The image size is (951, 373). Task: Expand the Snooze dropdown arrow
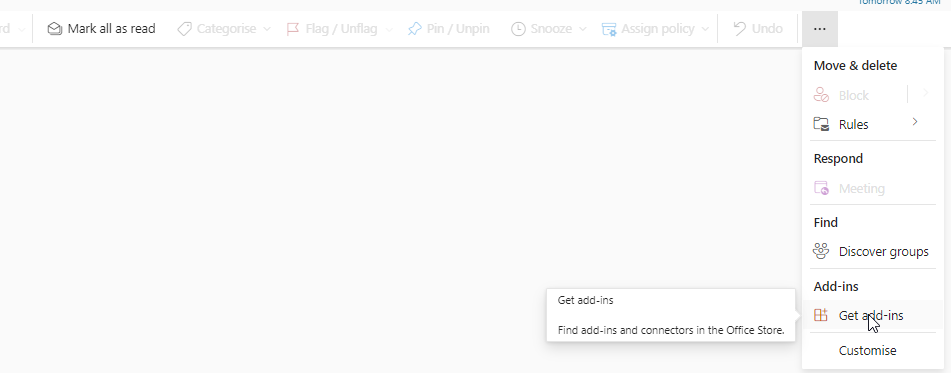tap(583, 29)
